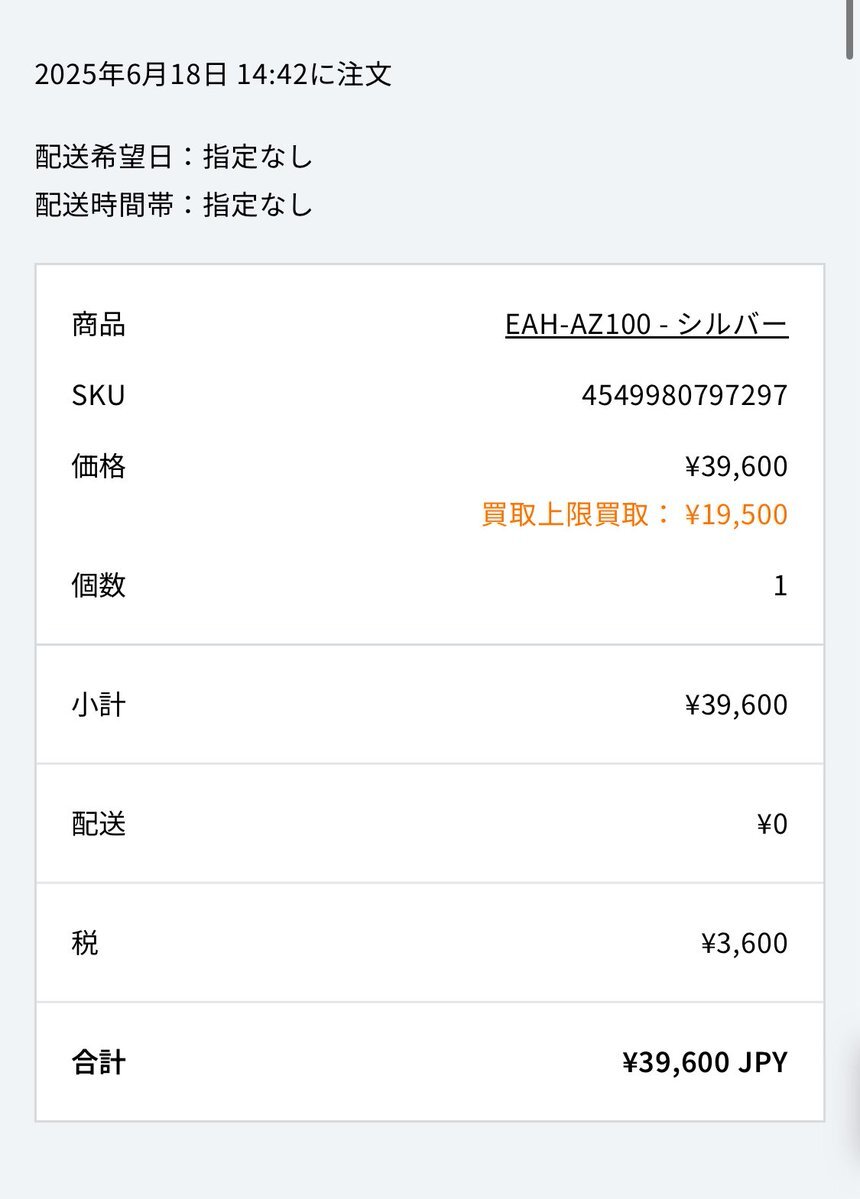Click the vertical scrollbar thumb
Screen dimensions: 860x1199
click(x=849, y=29)
